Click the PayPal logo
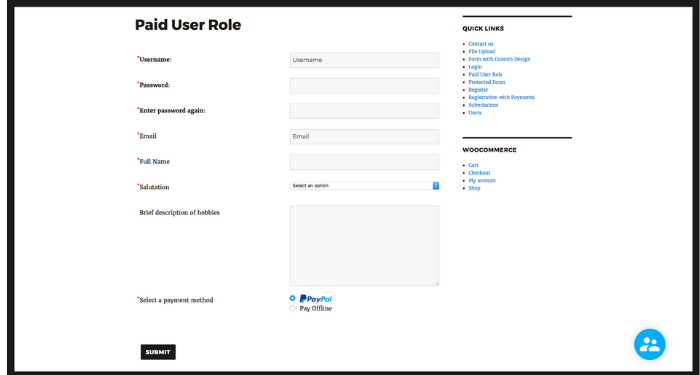The image size is (700, 375). [x=316, y=299]
